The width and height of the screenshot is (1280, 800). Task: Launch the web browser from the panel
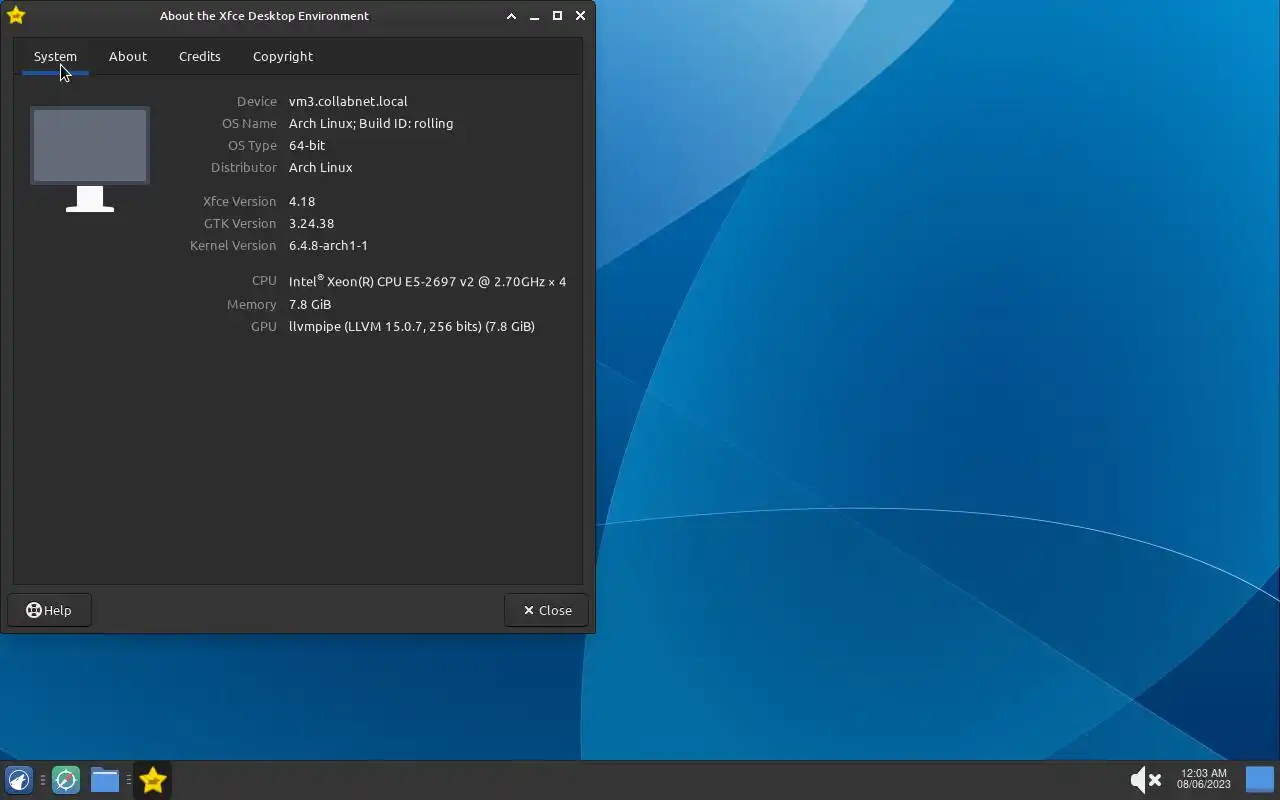pos(66,780)
